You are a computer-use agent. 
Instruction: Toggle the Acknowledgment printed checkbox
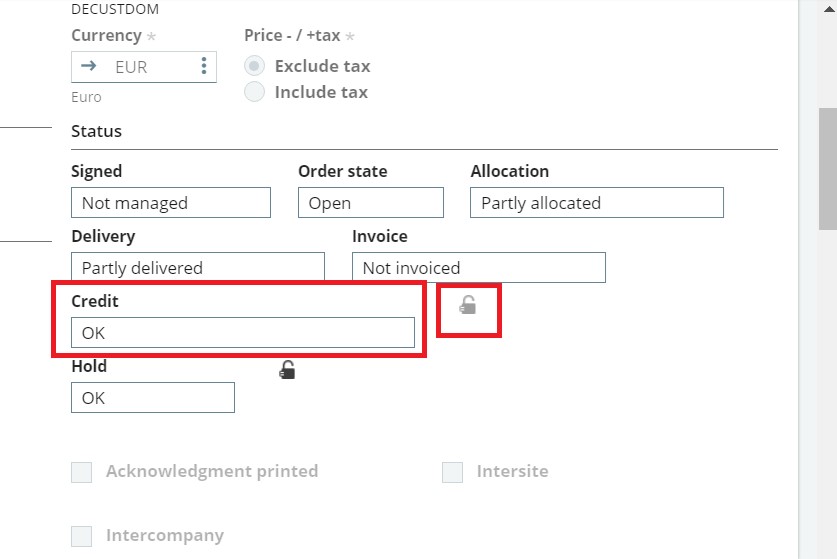(x=82, y=472)
